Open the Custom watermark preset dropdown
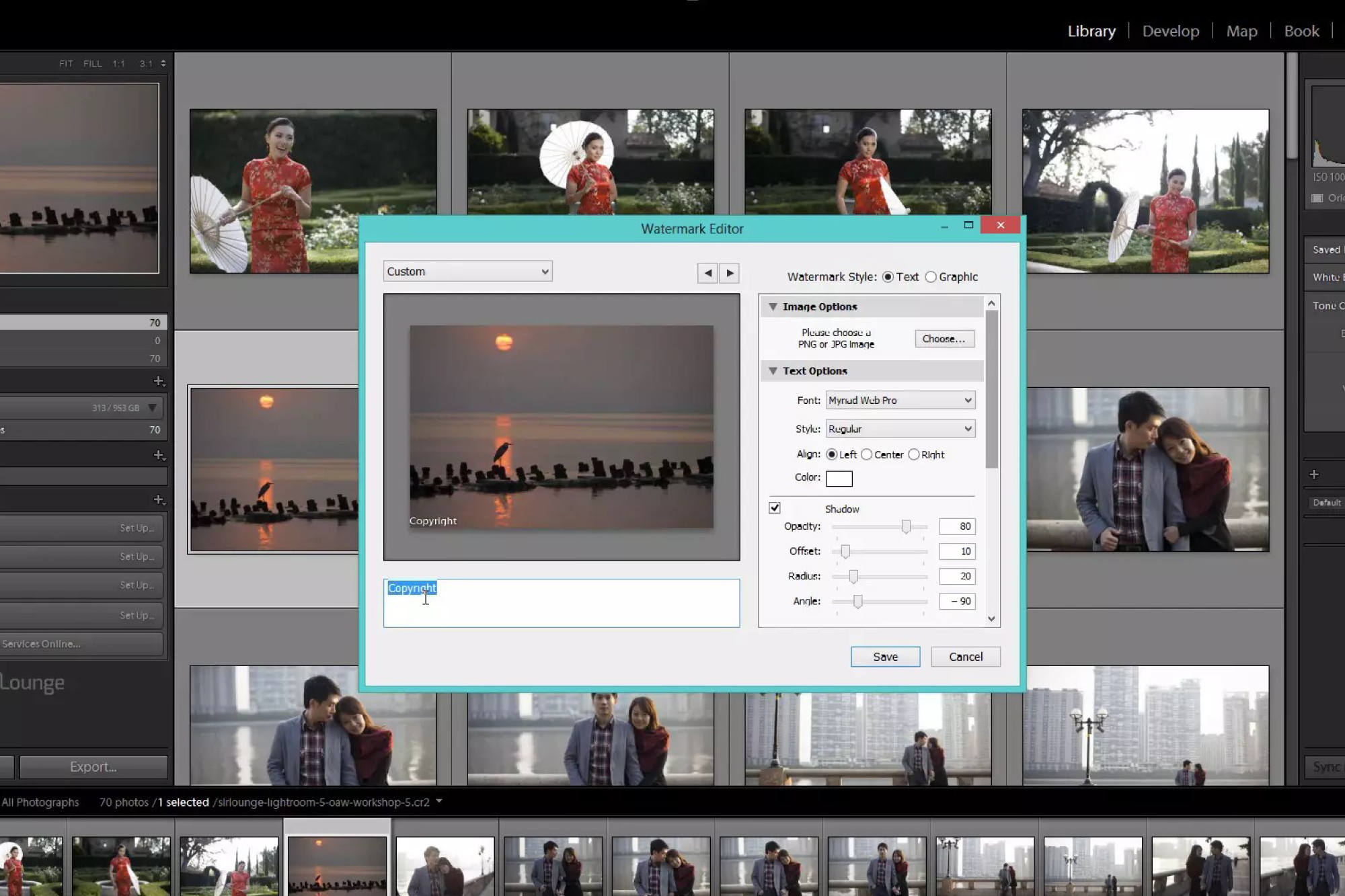Screen dimensions: 1345x896 point(467,271)
